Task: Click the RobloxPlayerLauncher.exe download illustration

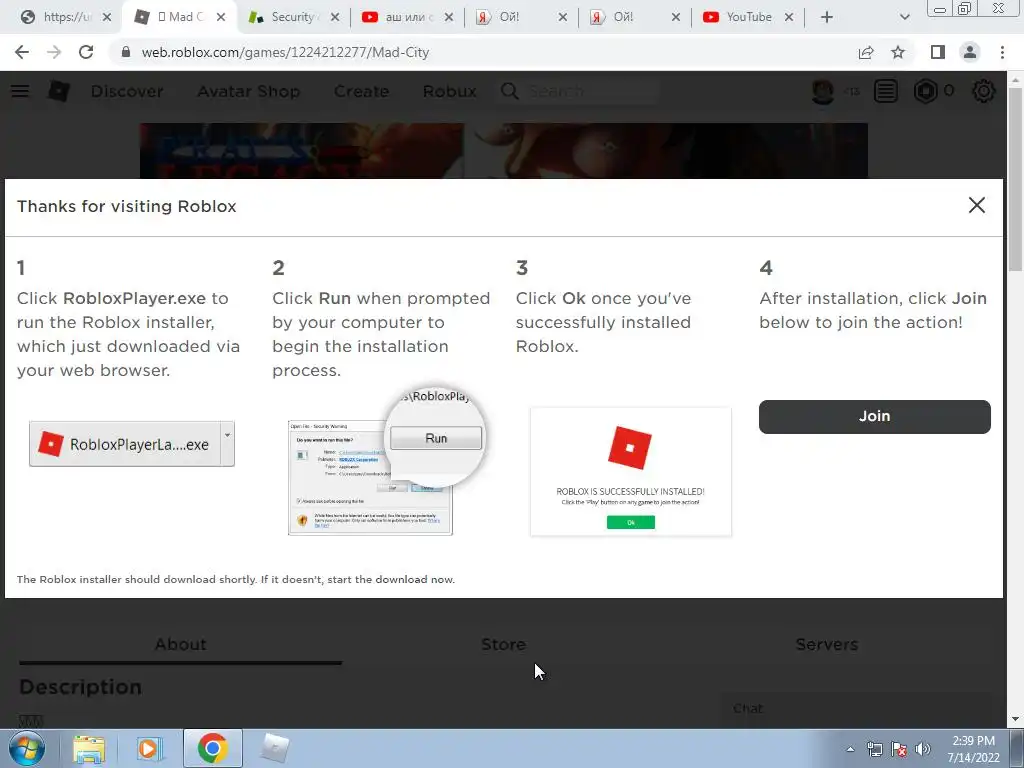Action: (132, 444)
